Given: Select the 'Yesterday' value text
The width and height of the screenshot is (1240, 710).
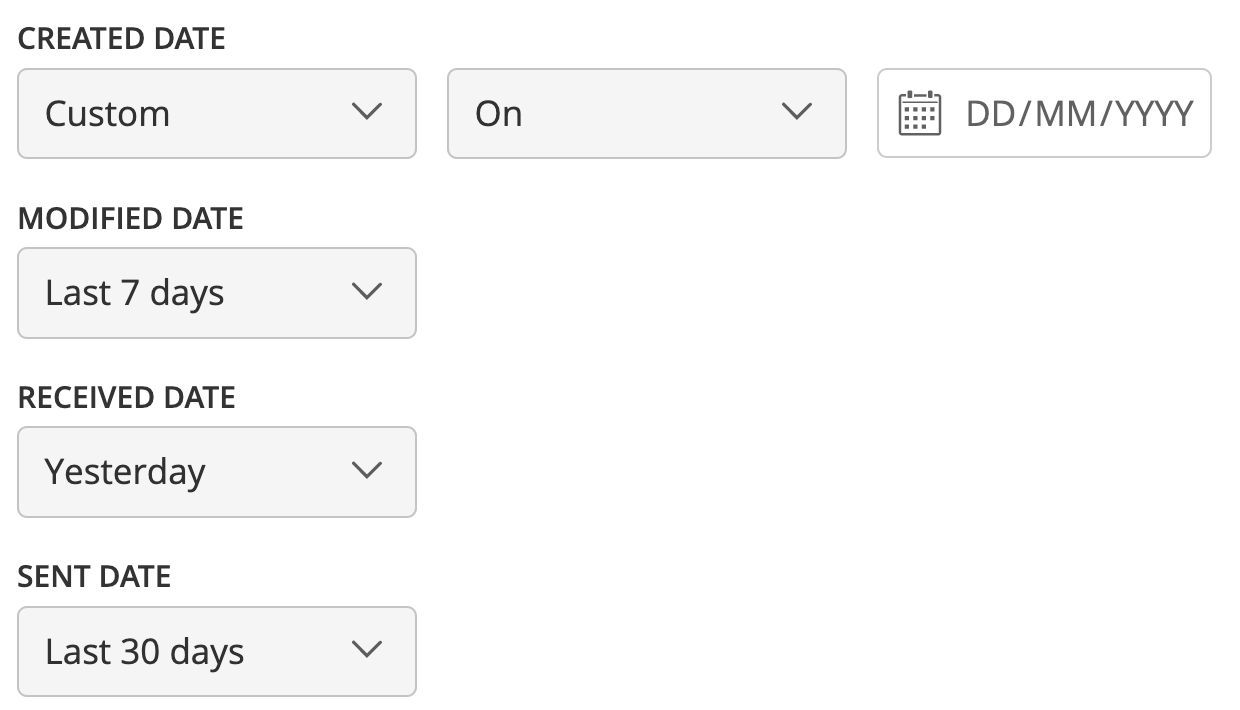Looking at the screenshot, I should [125, 472].
